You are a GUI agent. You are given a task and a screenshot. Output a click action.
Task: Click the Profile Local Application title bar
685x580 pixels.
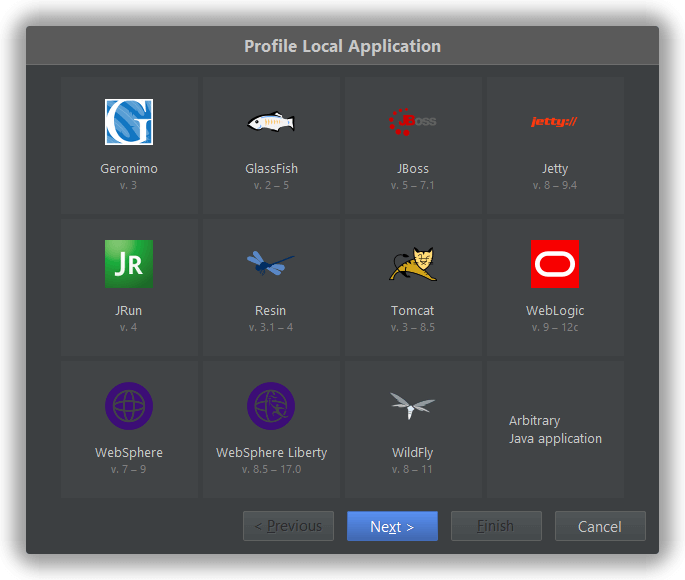pos(342,45)
